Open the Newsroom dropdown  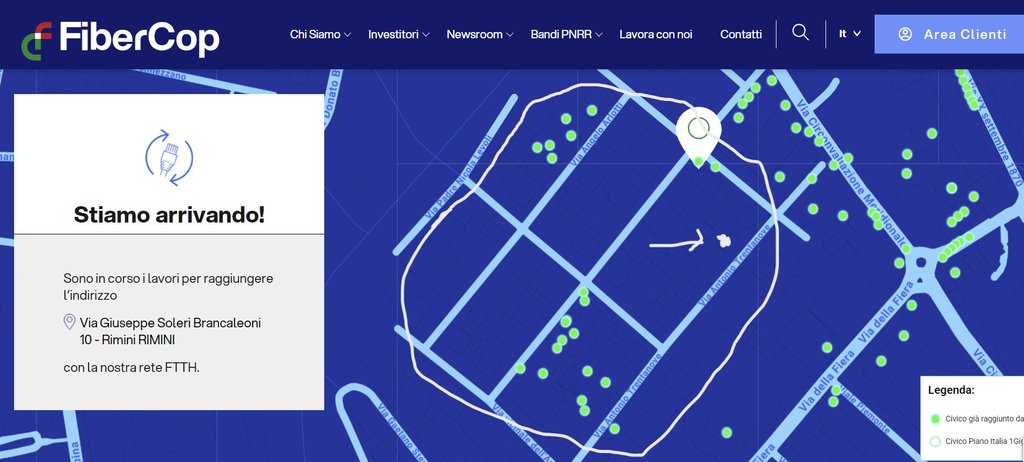click(x=480, y=34)
